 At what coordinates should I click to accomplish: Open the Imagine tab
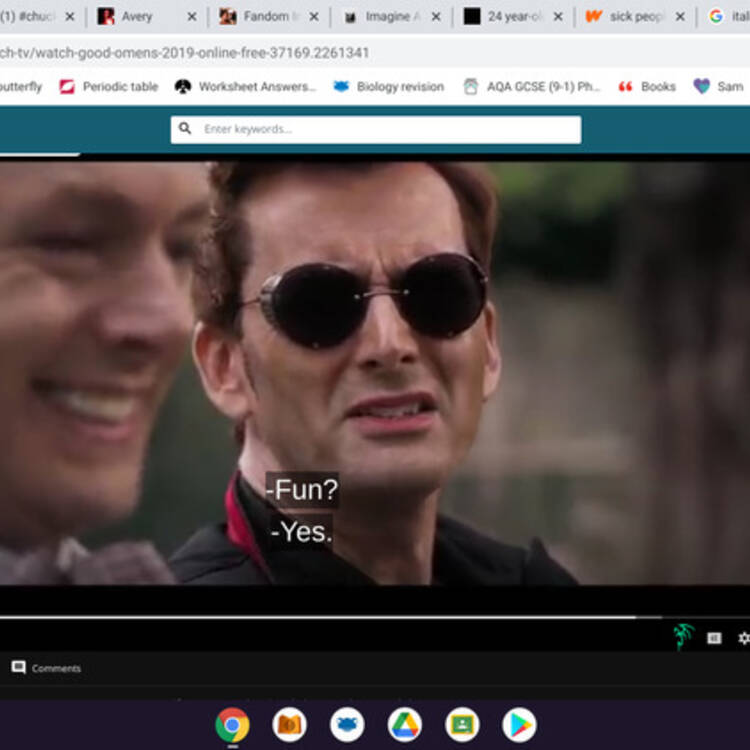[x=390, y=17]
